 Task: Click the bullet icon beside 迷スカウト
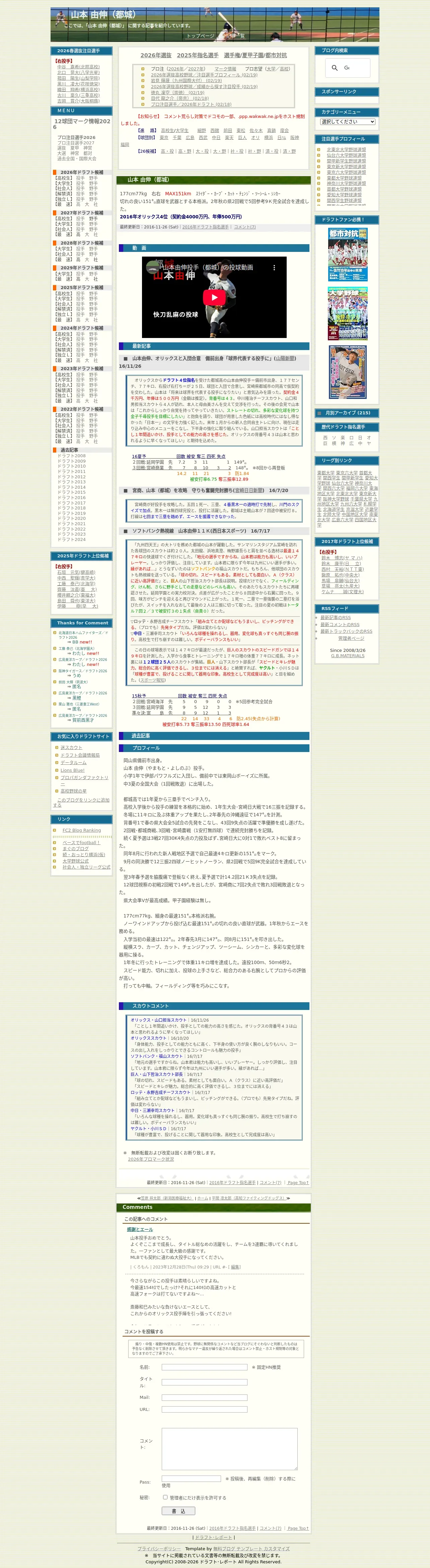(56, 747)
